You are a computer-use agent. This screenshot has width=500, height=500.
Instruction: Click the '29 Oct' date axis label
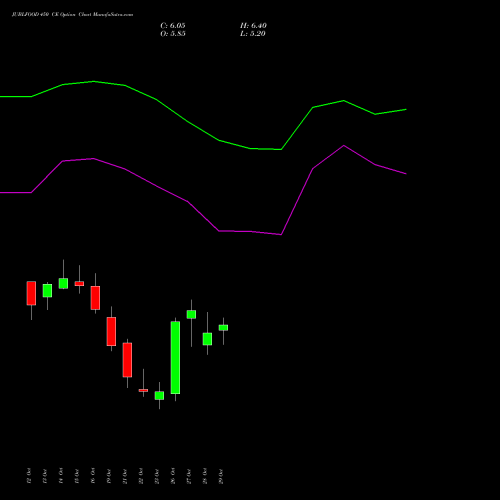click(x=221, y=476)
